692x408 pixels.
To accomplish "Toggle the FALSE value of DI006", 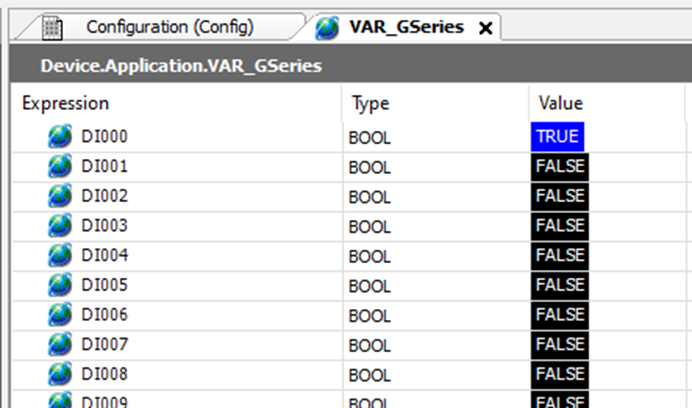I will coord(559,316).
